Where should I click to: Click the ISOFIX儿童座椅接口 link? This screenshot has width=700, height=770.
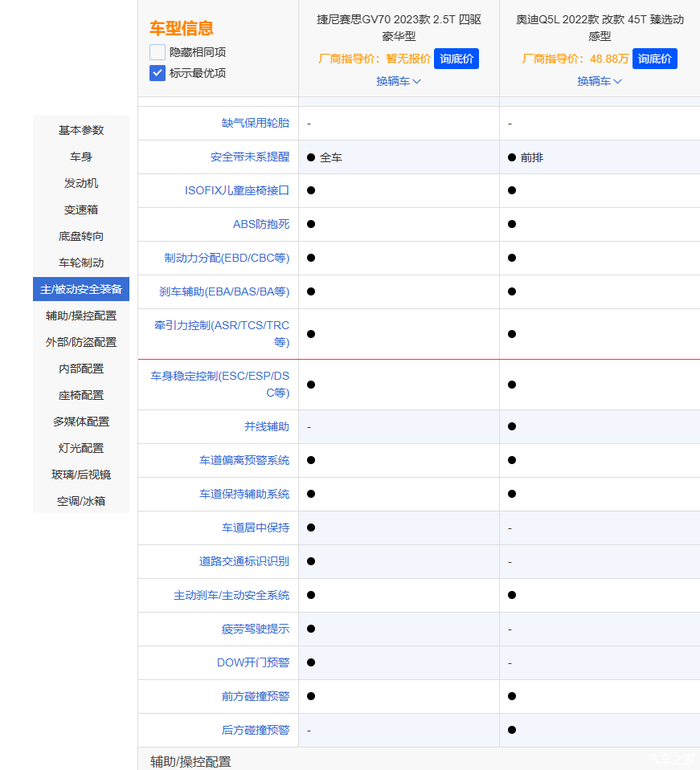[237, 190]
